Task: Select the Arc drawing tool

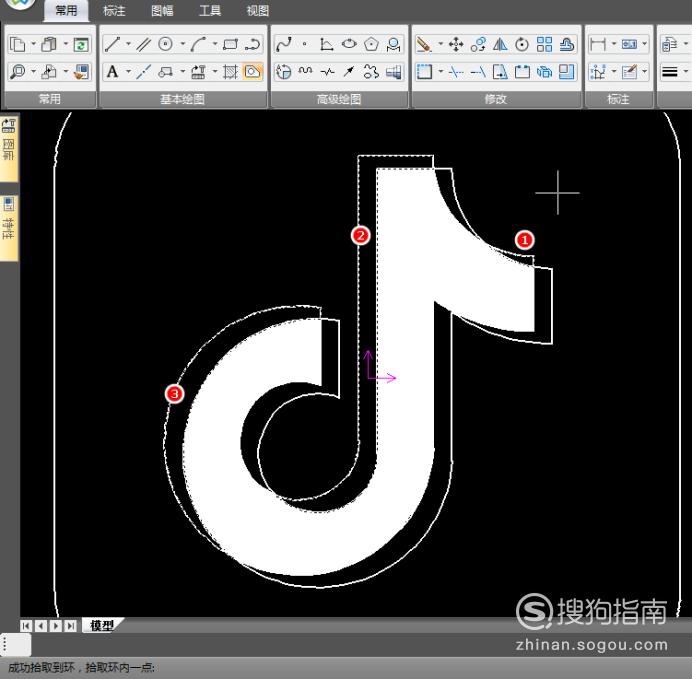Action: 199,45
